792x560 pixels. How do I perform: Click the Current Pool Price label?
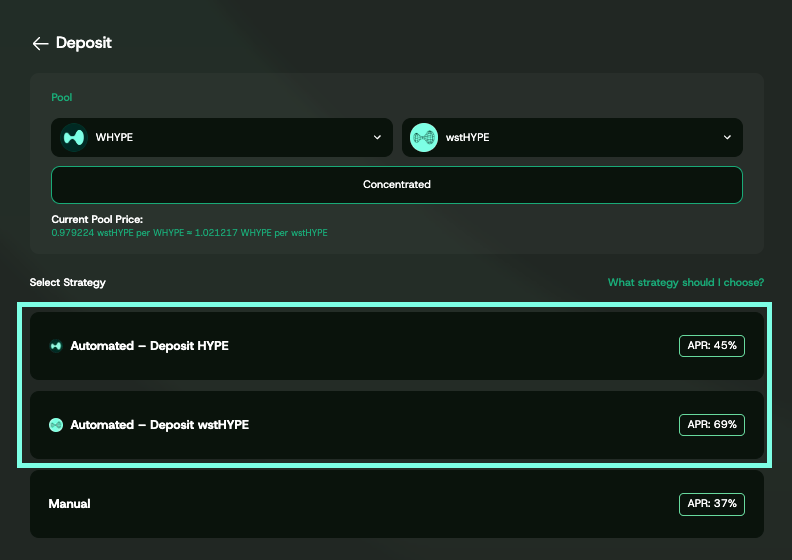pos(97,219)
